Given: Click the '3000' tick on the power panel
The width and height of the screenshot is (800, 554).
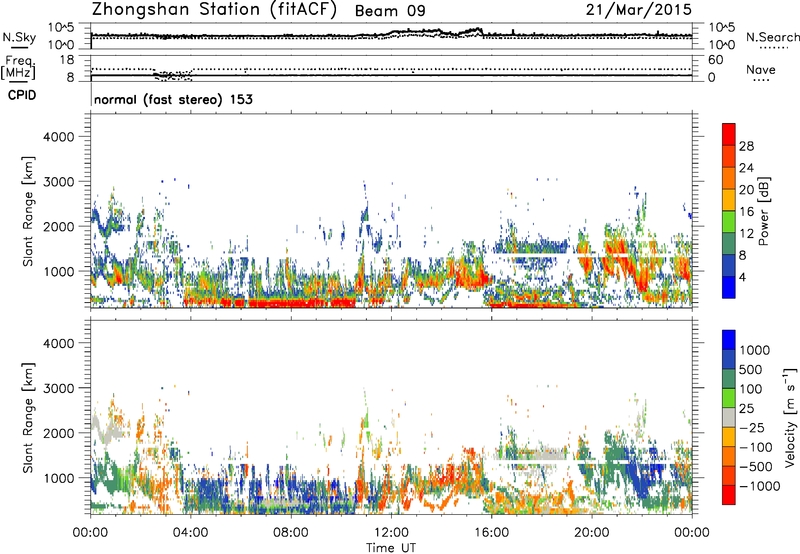Looking at the screenshot, I should pyautogui.click(x=58, y=182).
